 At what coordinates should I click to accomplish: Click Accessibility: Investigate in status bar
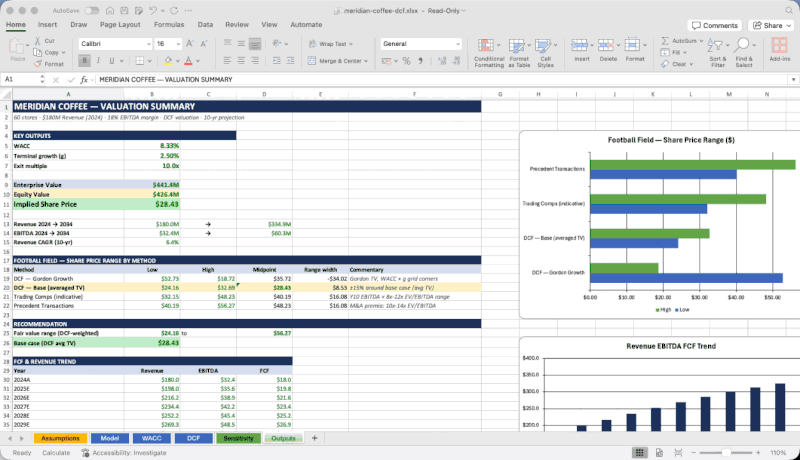(124, 453)
